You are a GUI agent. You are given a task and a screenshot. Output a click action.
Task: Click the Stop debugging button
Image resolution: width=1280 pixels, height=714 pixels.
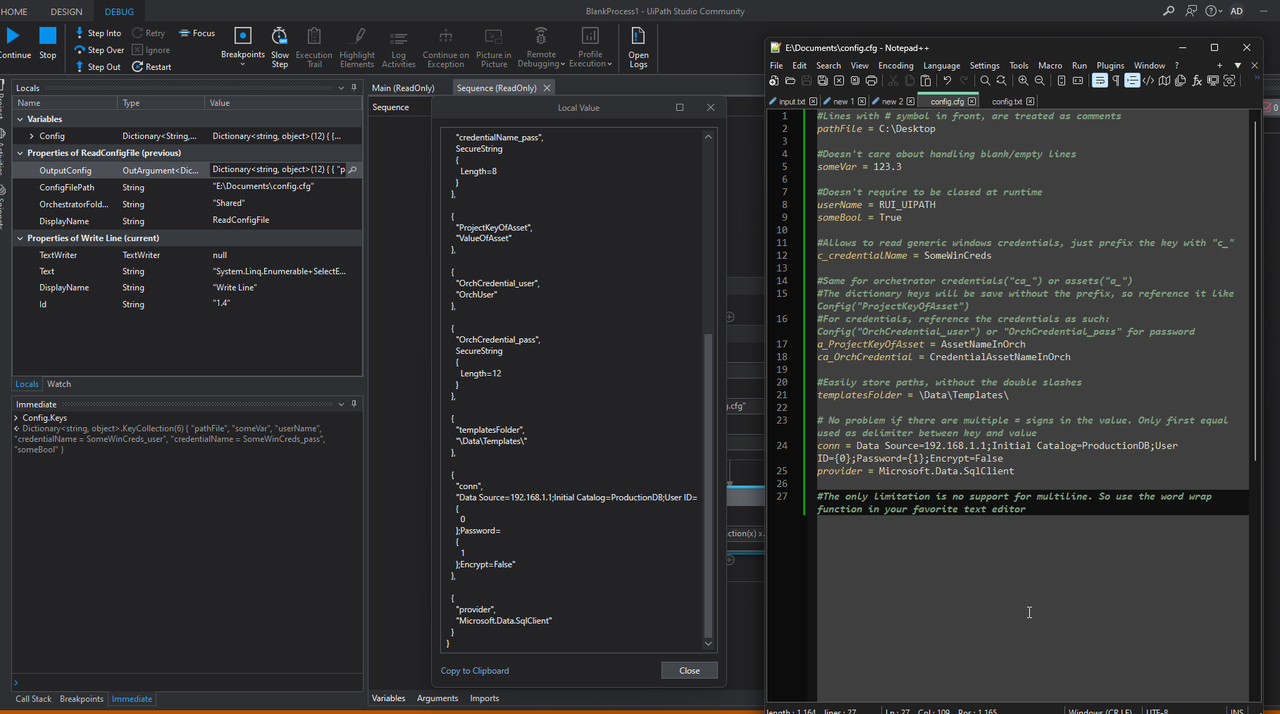coord(47,43)
